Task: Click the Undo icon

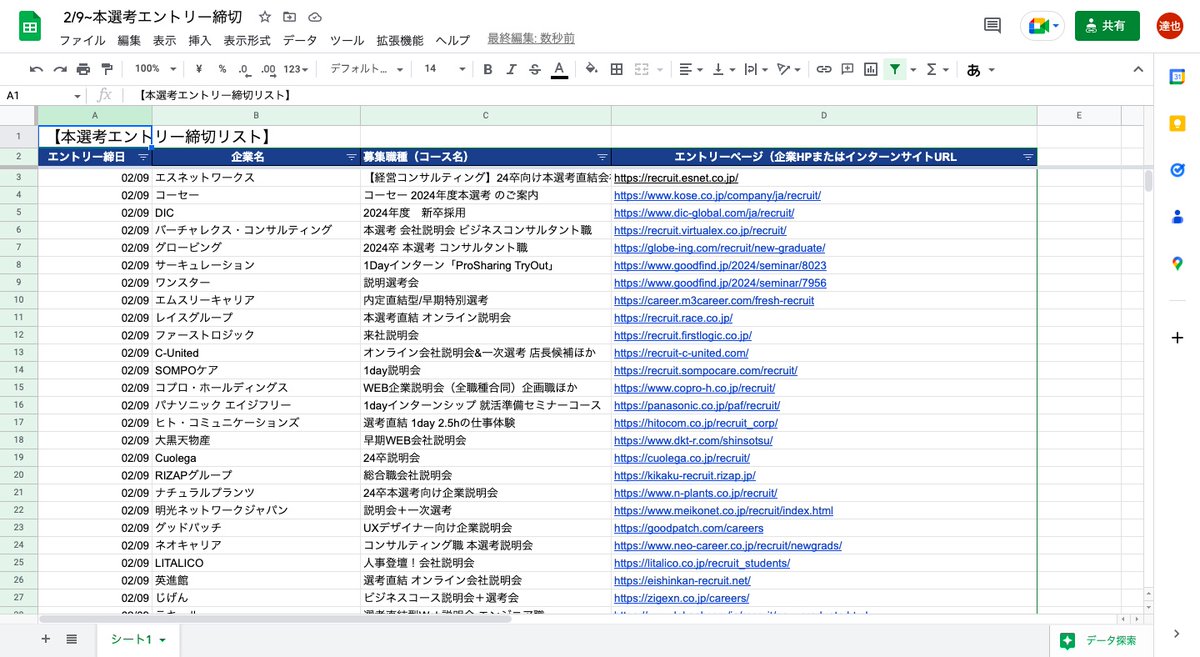Action: click(36, 69)
